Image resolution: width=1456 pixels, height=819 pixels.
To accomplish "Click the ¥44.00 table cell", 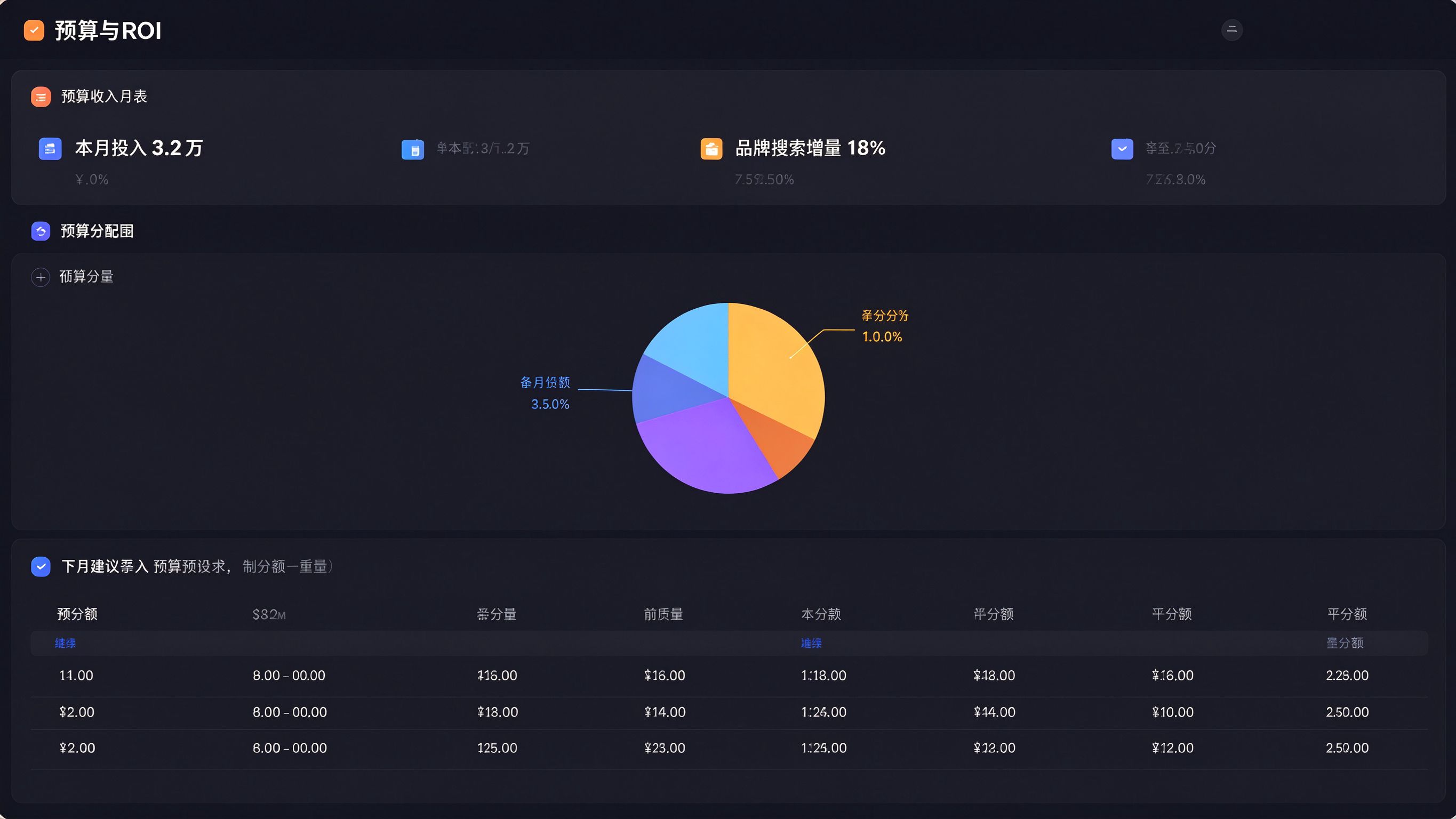I will click(x=995, y=712).
